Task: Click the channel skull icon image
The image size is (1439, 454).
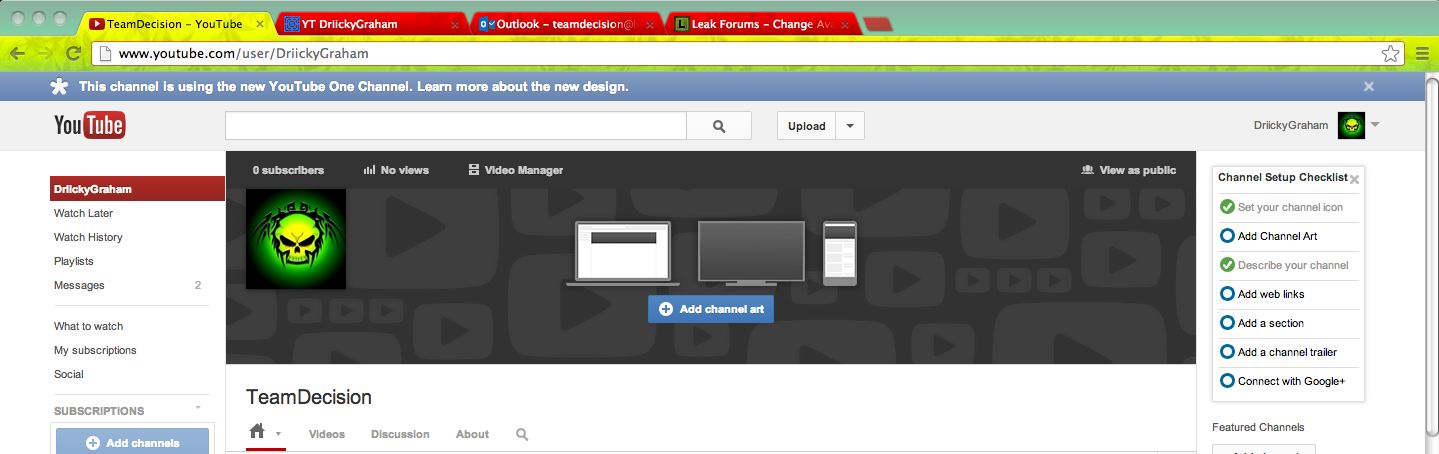Action: point(296,239)
